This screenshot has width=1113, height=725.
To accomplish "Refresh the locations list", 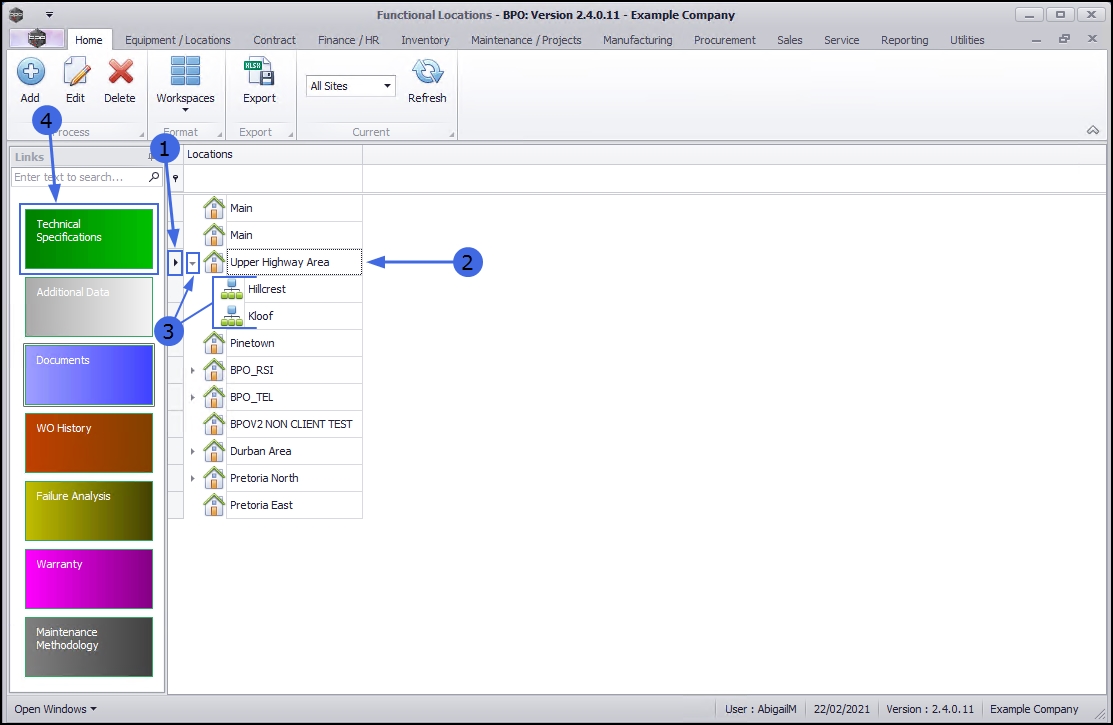I will click(x=427, y=81).
